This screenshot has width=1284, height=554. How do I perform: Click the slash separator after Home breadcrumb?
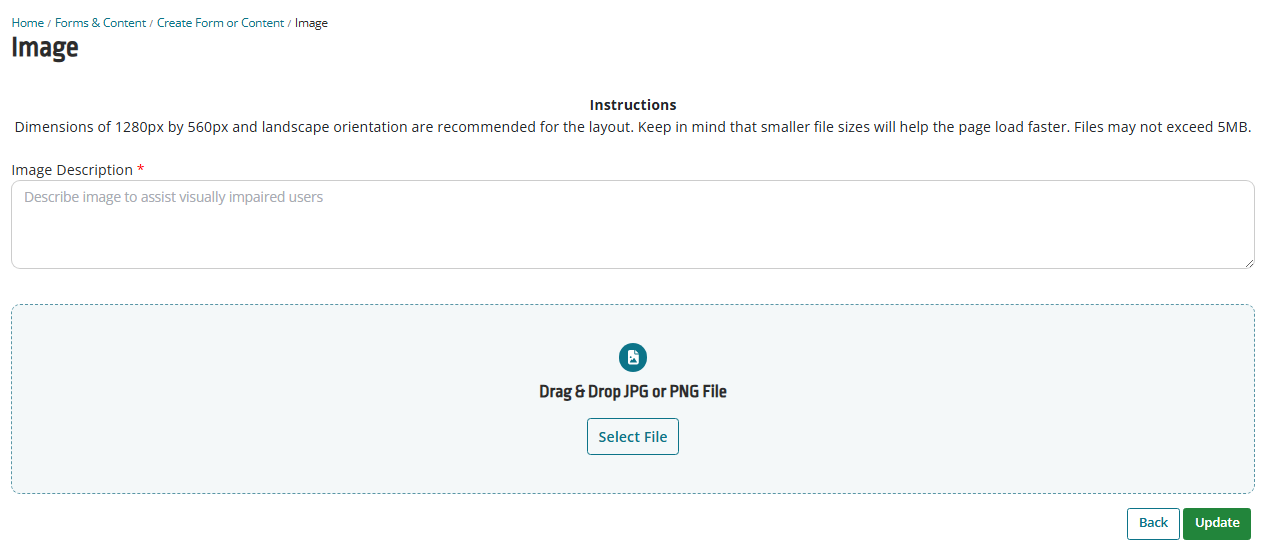[50, 23]
